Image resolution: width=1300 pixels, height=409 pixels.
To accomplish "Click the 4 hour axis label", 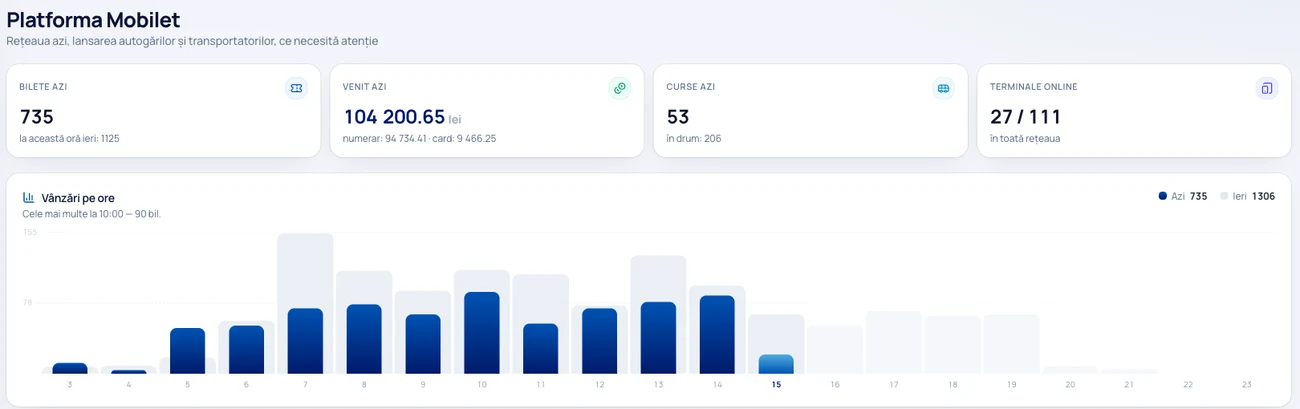I will 128,385.
